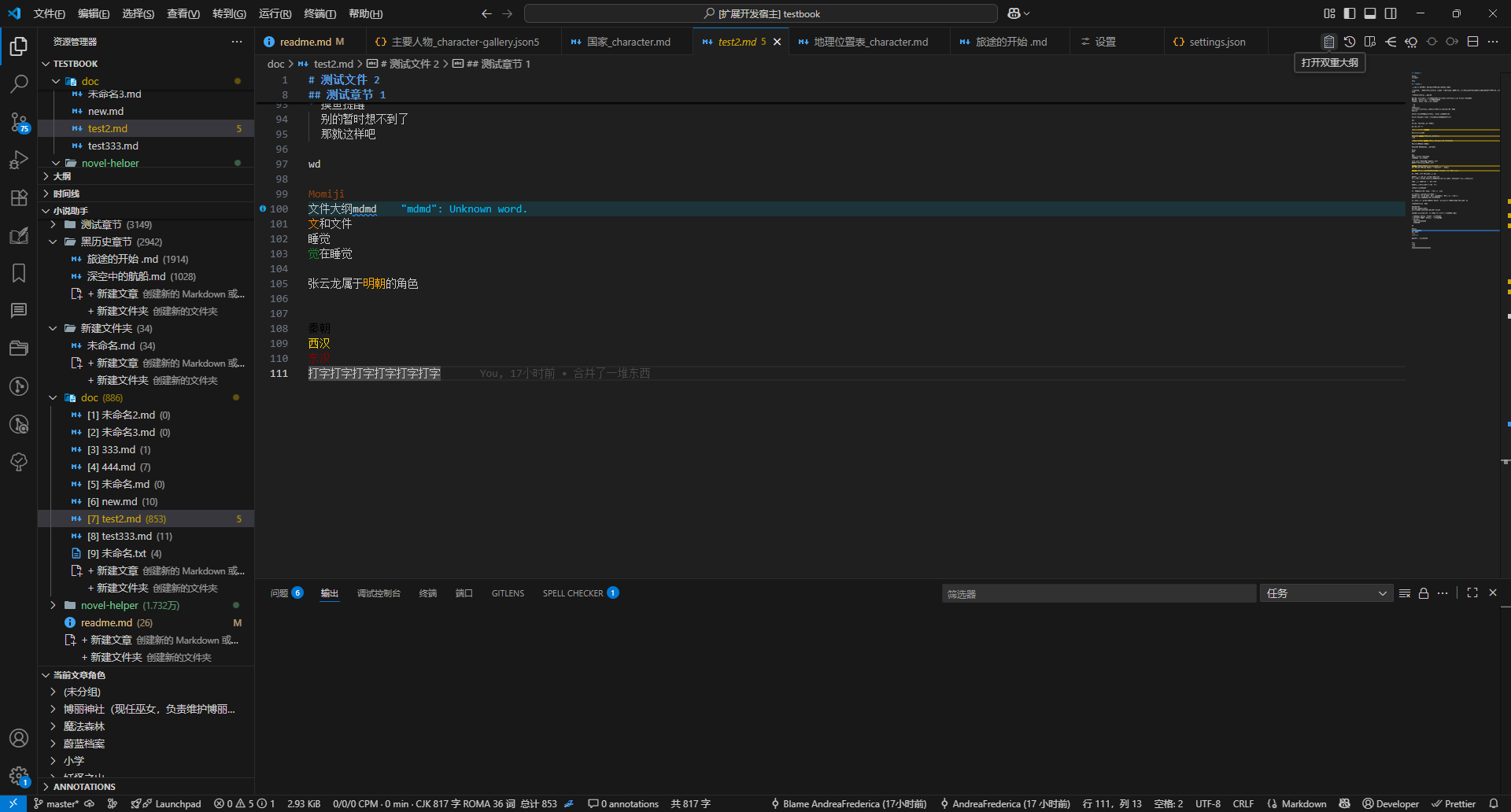Switch to the readme.md editor tab
The width and height of the screenshot is (1511, 812).
(305, 42)
